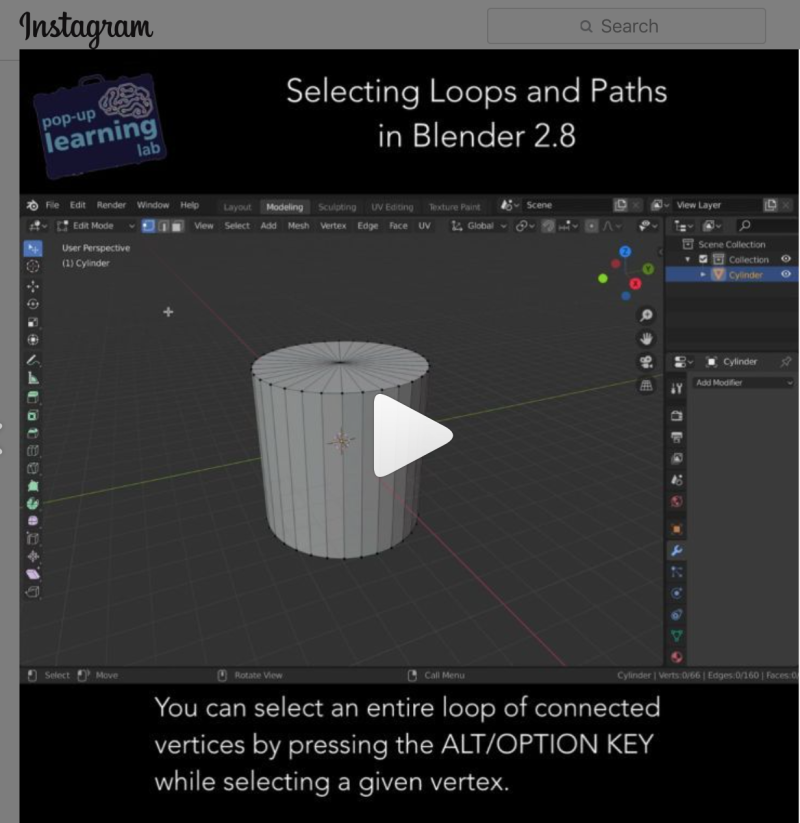Enable face select mode
Viewport: 800px width, 823px height.
click(x=177, y=226)
